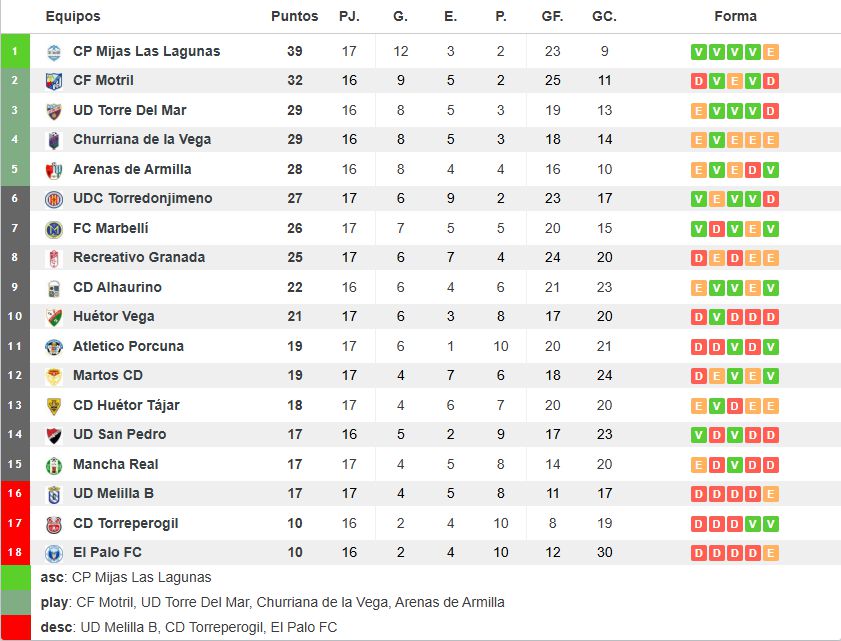The height and width of the screenshot is (641, 841).
Task: Click the UD San Pedro crest icon
Action: 54,435
